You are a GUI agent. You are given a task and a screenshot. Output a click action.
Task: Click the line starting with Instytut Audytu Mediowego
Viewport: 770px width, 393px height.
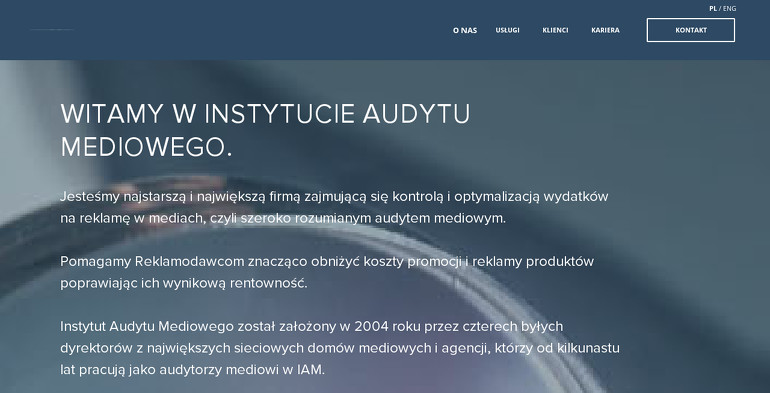click(x=311, y=327)
